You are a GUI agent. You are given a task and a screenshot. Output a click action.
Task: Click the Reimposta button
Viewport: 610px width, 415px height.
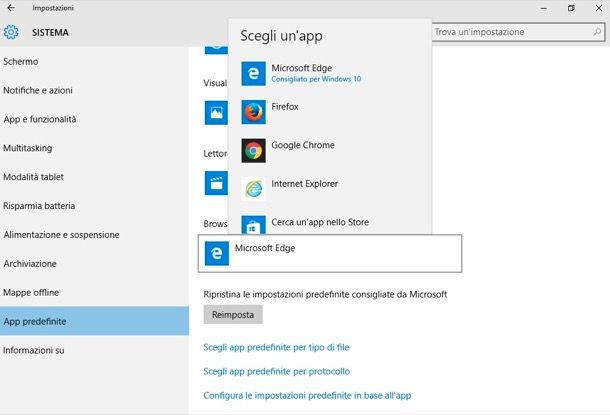233,314
